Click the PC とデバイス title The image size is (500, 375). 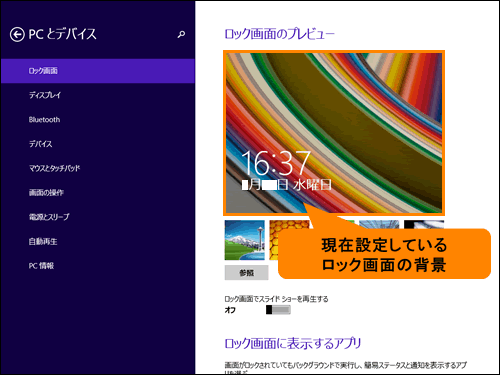tap(62, 34)
